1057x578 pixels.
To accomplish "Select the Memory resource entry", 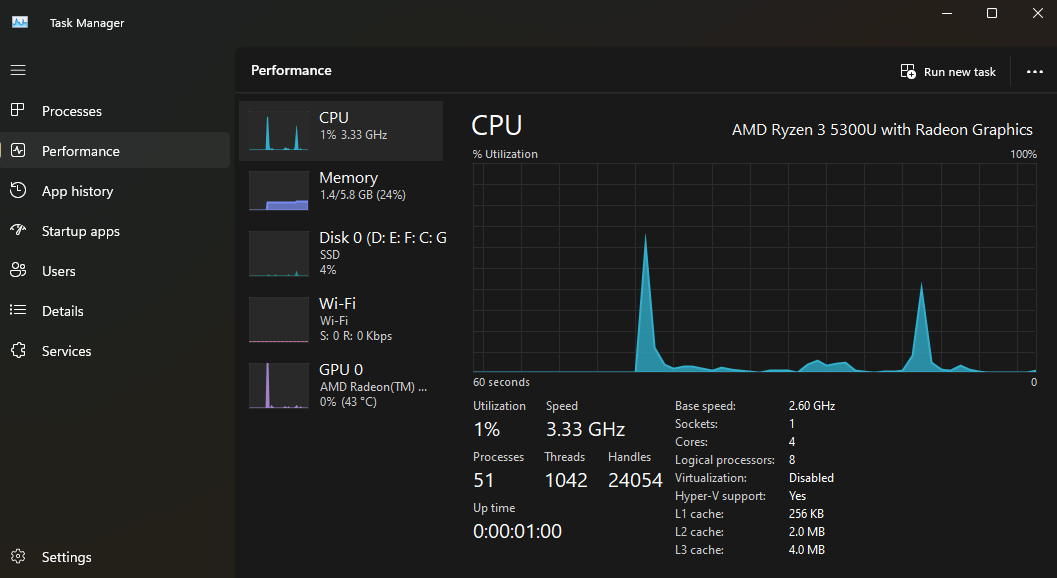I will click(x=340, y=190).
